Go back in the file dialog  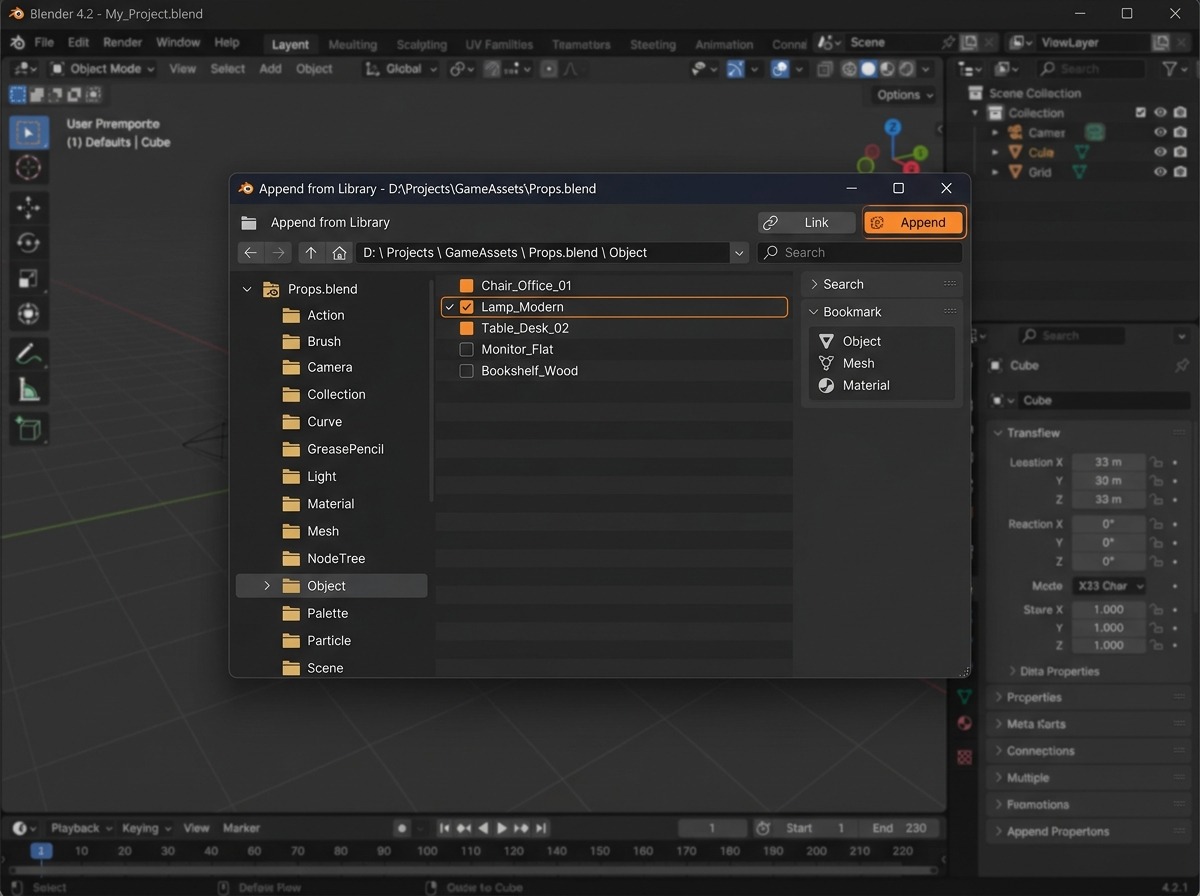coord(251,253)
